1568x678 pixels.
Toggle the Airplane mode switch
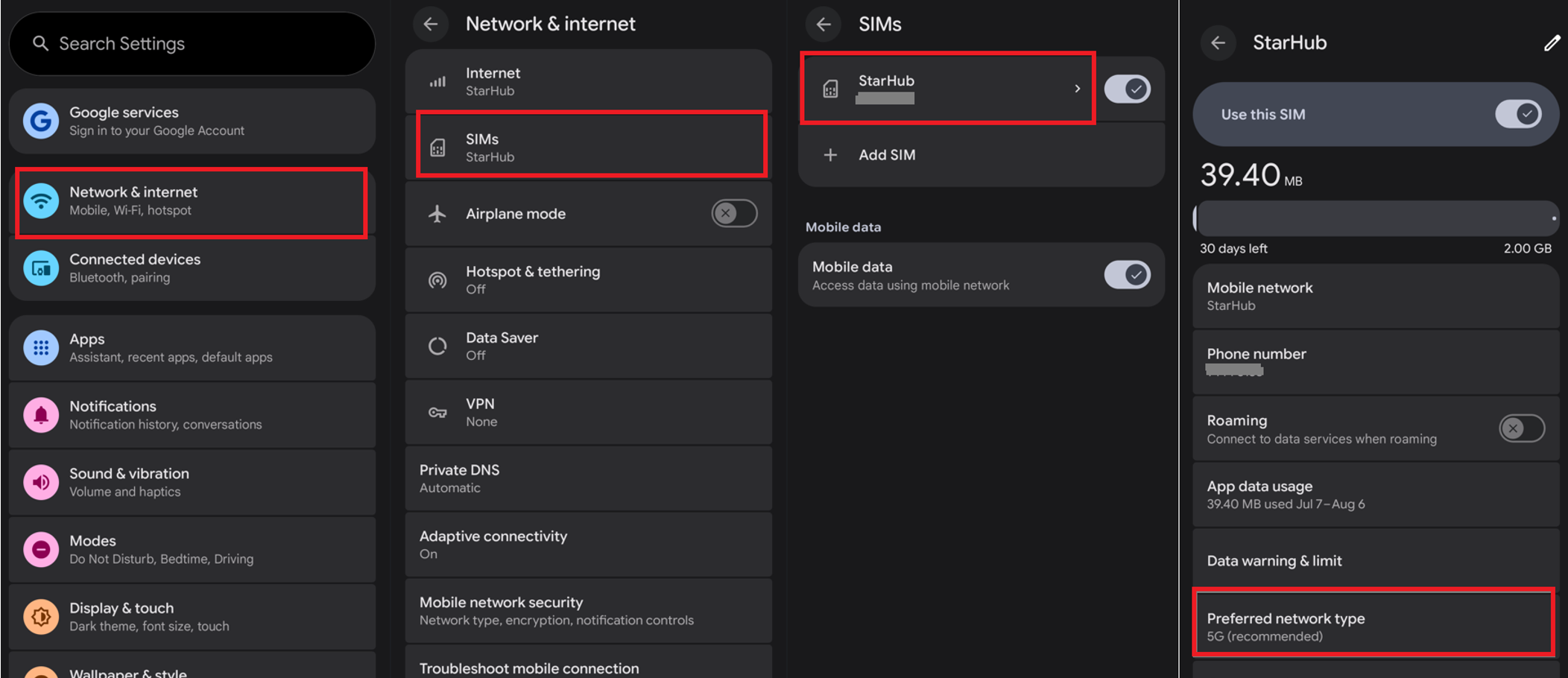[734, 214]
